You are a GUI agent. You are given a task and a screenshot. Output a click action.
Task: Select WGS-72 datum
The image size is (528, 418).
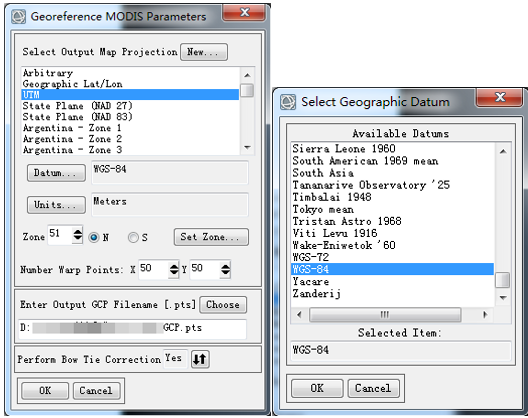click(x=393, y=257)
